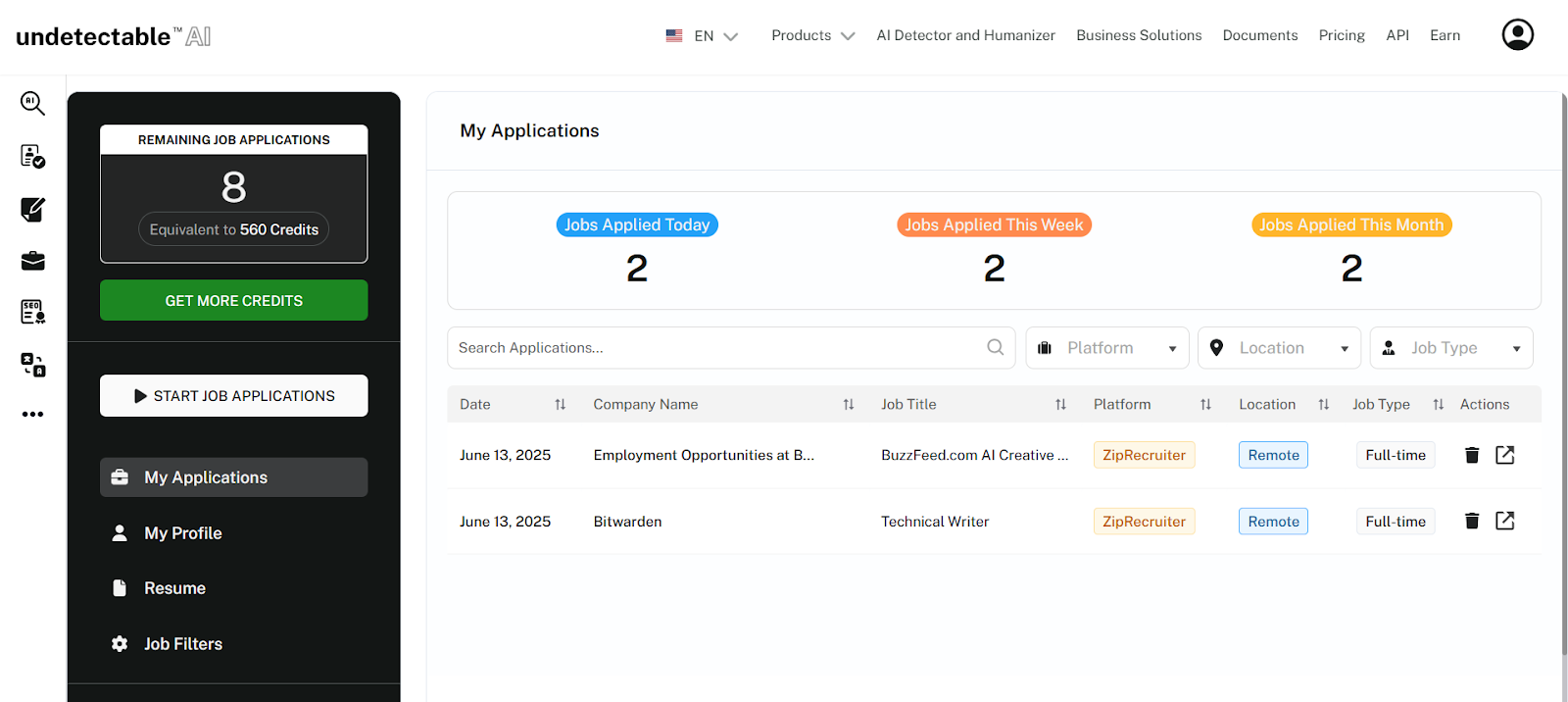This screenshot has width=1568, height=702.
Task: Select My Profile in the side panel
Action: (234, 533)
